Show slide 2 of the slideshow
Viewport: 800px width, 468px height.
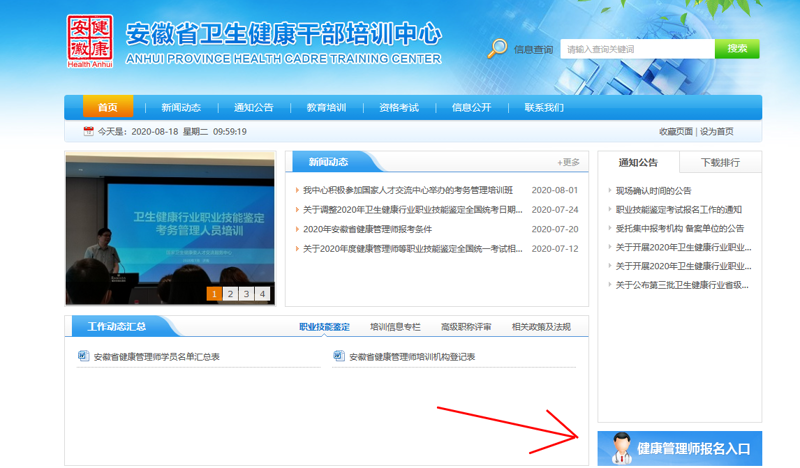coord(230,294)
